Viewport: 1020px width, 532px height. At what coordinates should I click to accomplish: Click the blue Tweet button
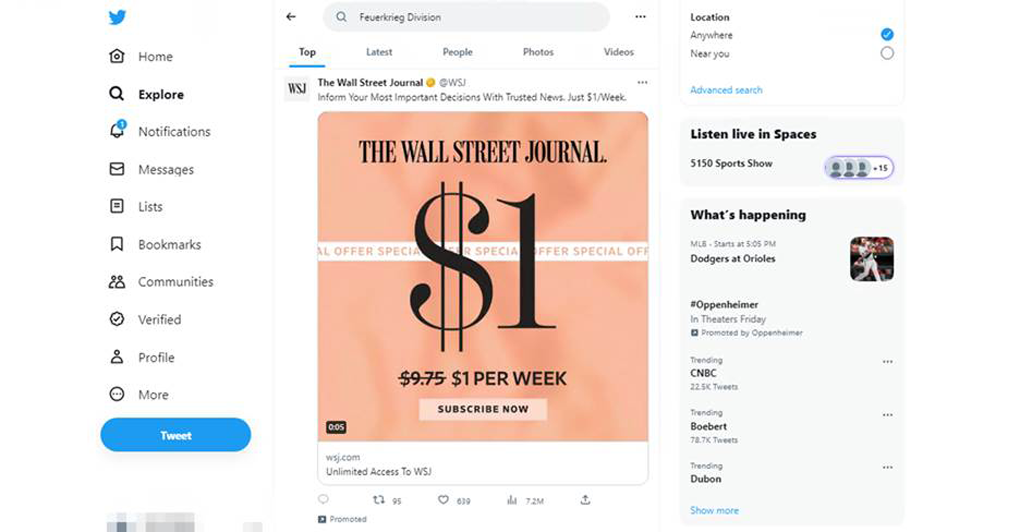click(176, 435)
